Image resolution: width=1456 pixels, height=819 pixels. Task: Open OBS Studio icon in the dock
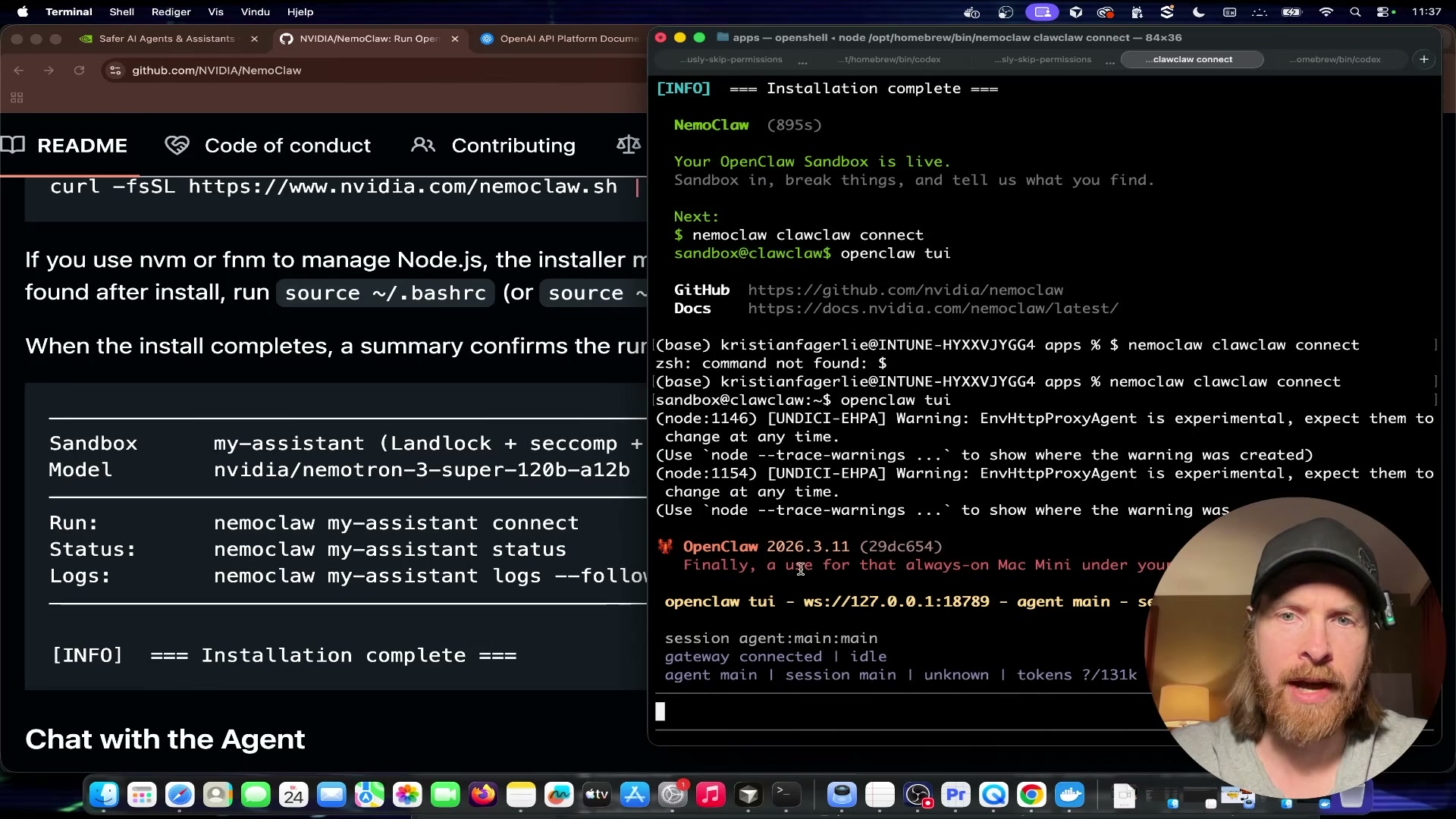click(918, 795)
